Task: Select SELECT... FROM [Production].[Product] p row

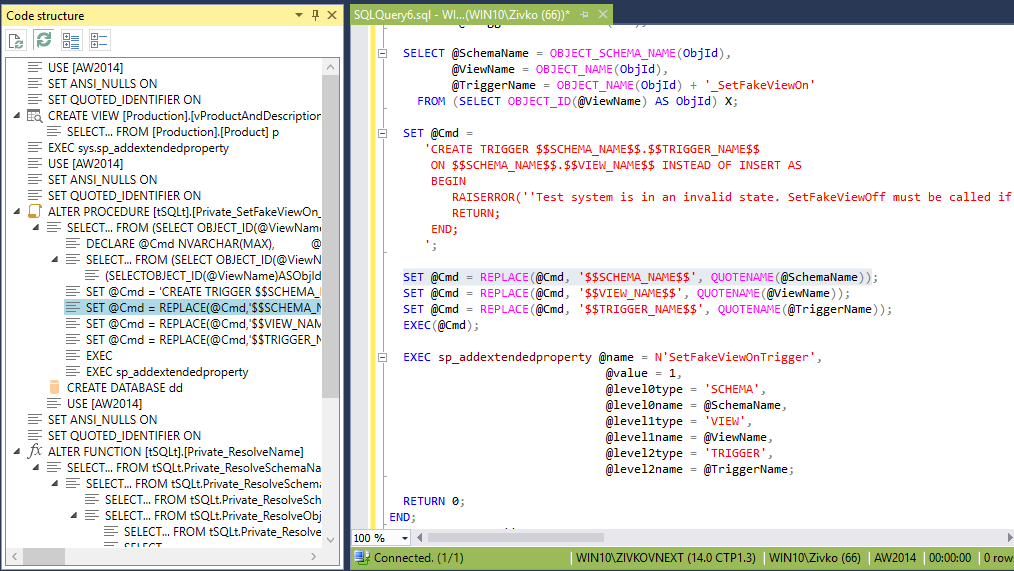Action: (173, 131)
